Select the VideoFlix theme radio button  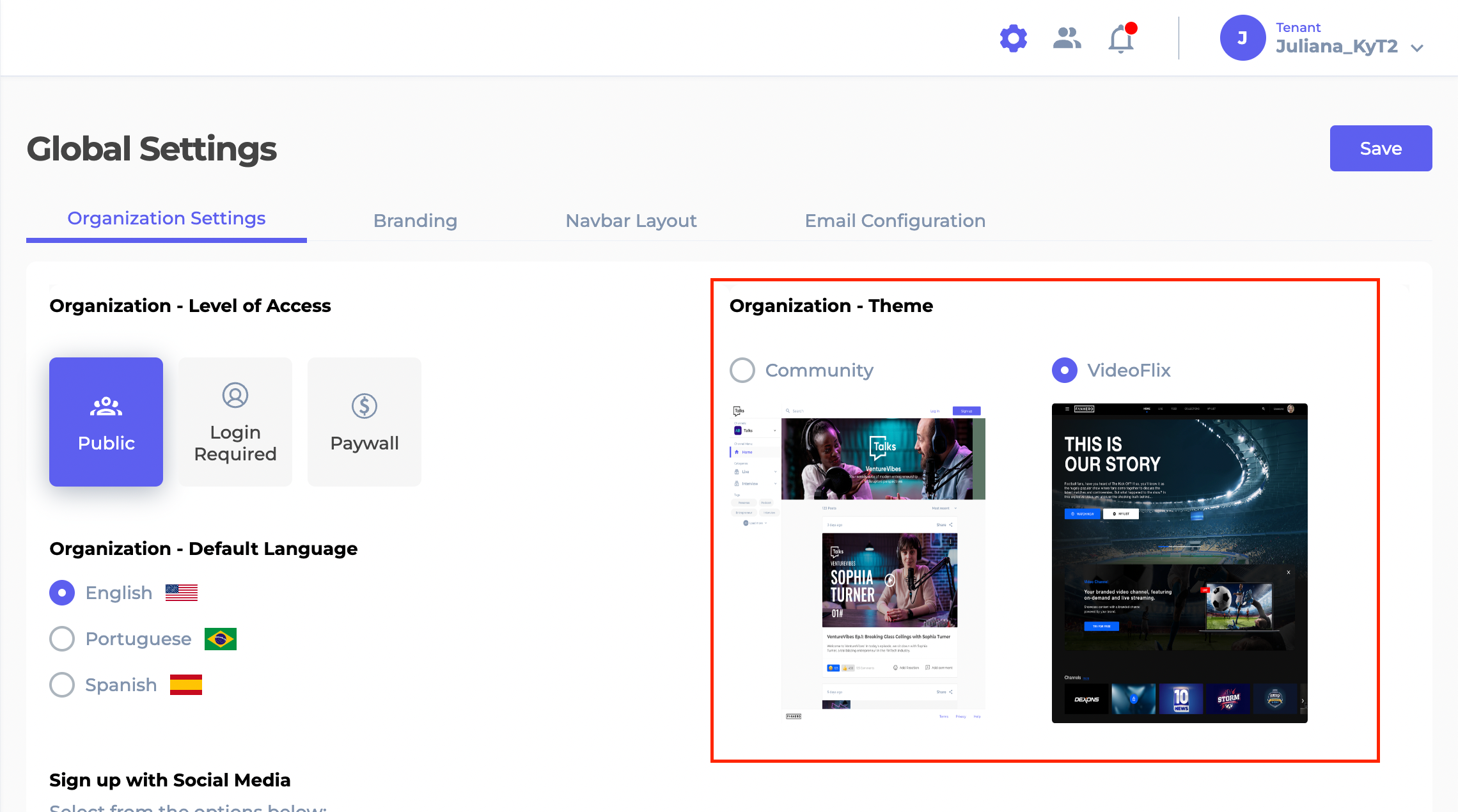[1063, 370]
